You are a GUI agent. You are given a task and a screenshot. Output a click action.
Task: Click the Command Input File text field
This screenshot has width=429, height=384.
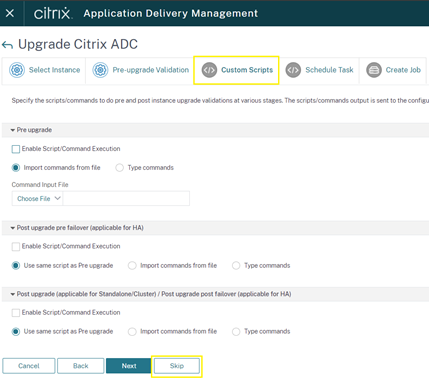126,199
